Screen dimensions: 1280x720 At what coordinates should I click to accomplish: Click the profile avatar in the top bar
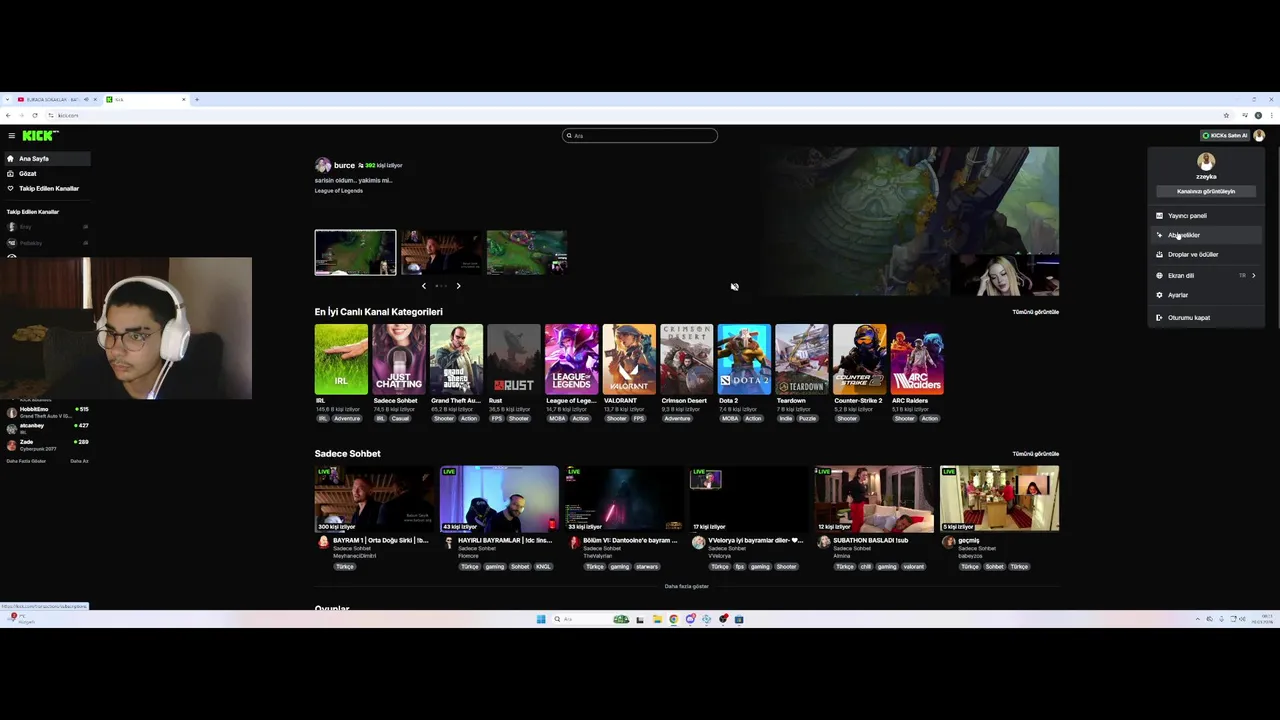click(x=1259, y=135)
